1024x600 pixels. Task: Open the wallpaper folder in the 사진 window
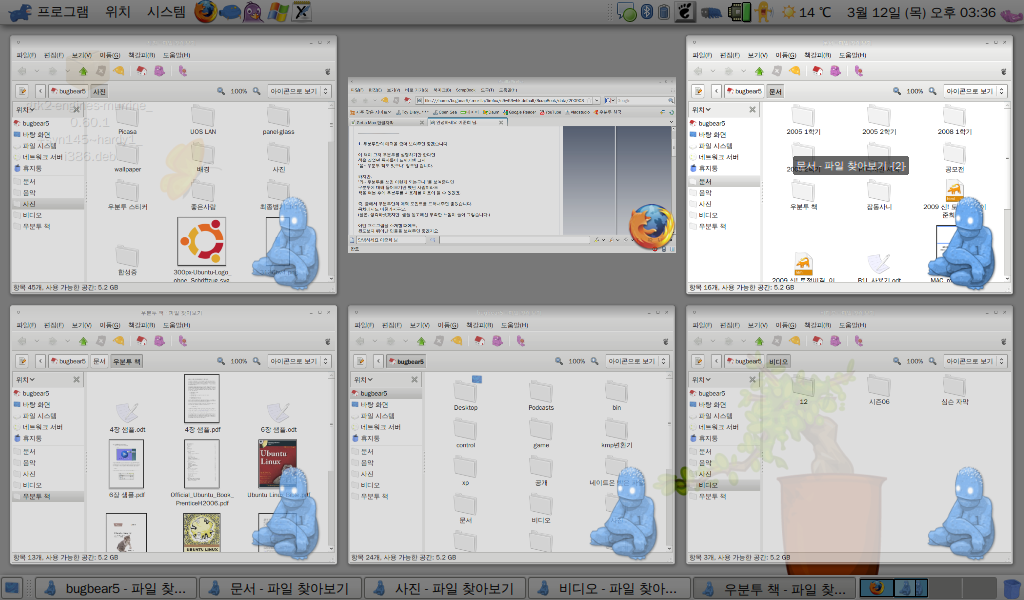click(127, 158)
